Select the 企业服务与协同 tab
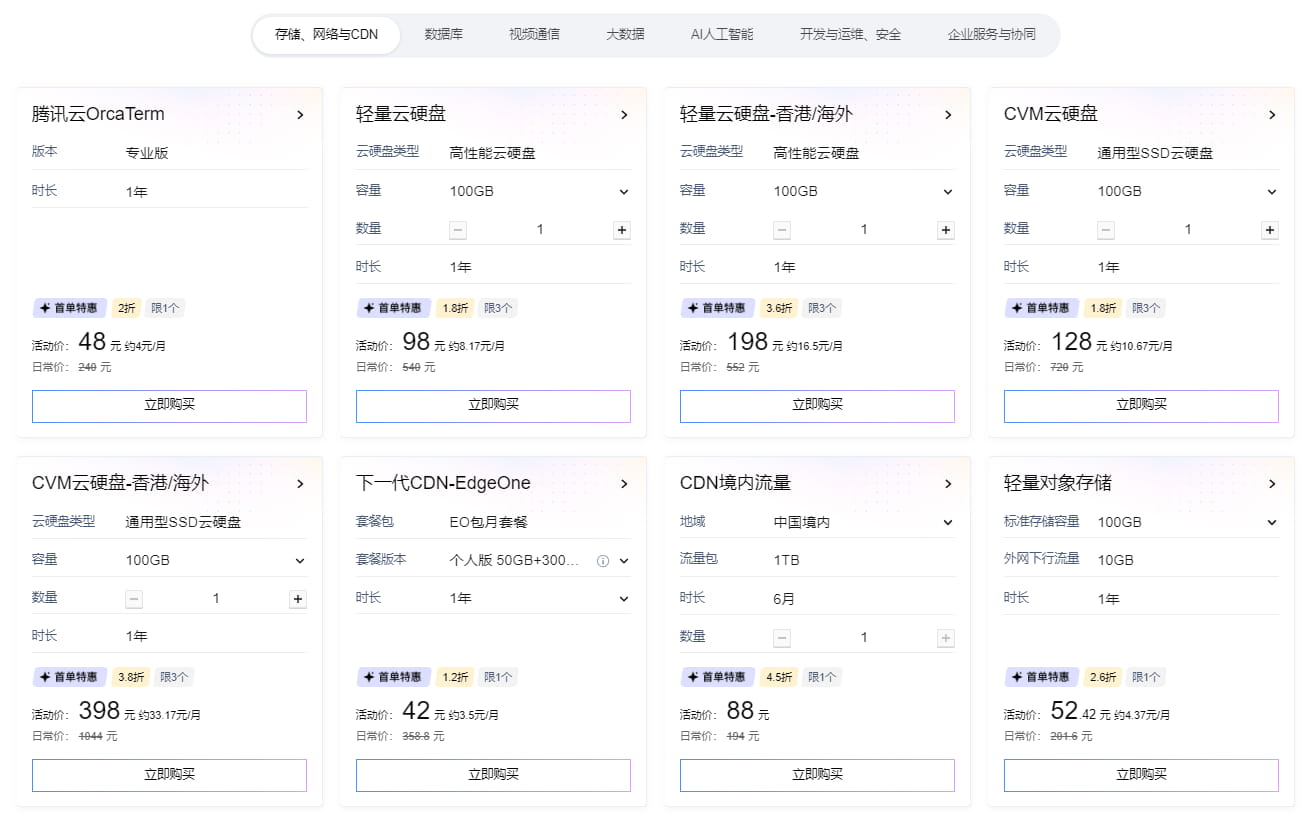Image resolution: width=1305 pixels, height=814 pixels. pyautogui.click(x=992, y=34)
